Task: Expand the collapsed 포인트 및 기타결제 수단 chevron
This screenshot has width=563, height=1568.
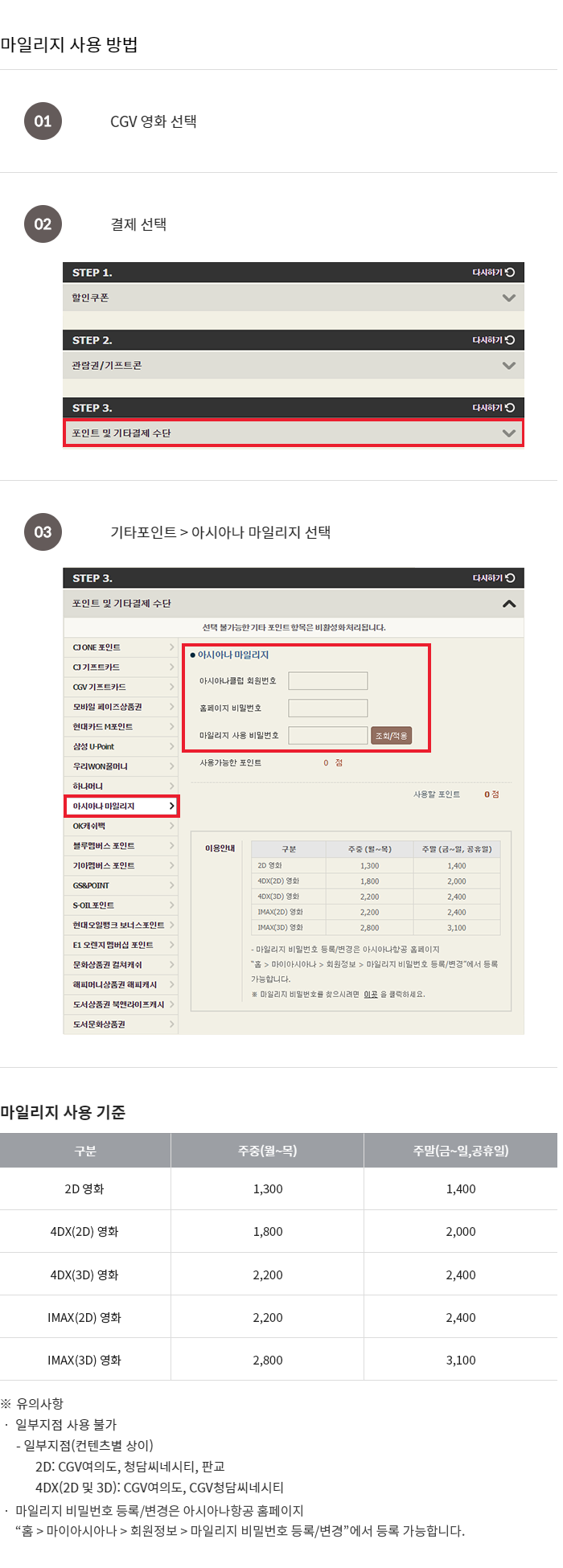Action: click(x=508, y=433)
